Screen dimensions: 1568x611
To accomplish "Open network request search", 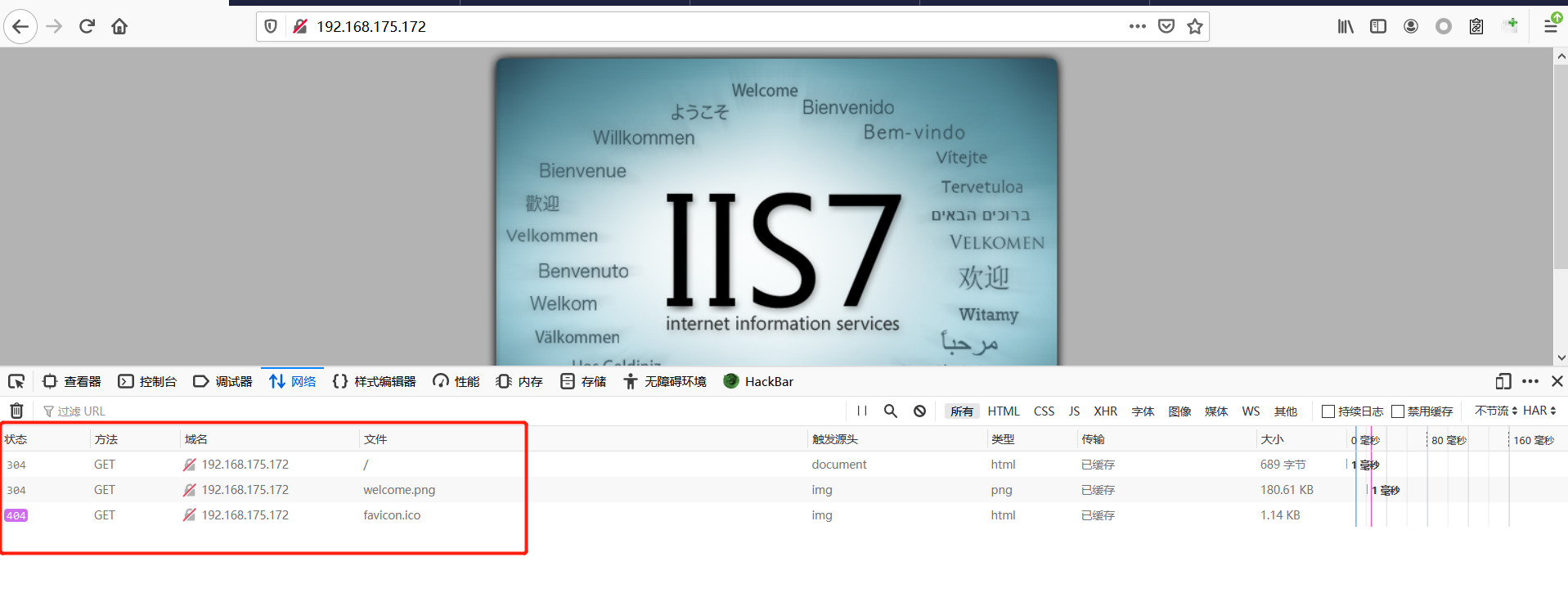I will click(x=891, y=411).
